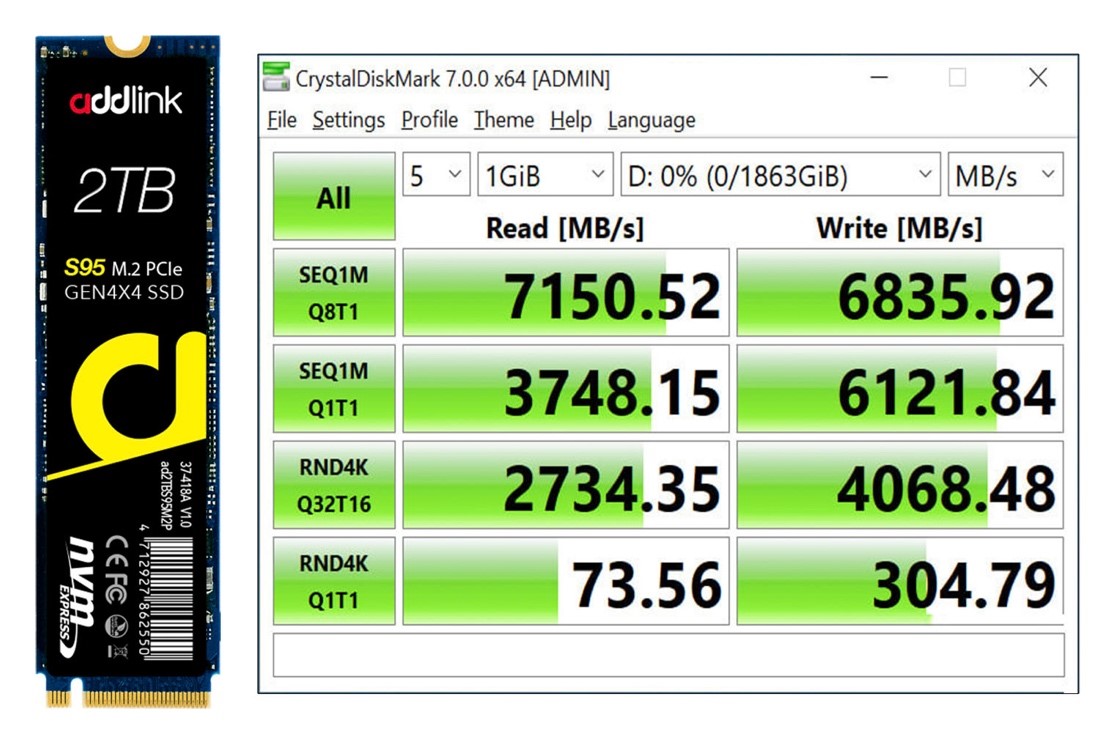Screen dimensions: 1100x733
Task: Open the Language menu
Action: (651, 120)
